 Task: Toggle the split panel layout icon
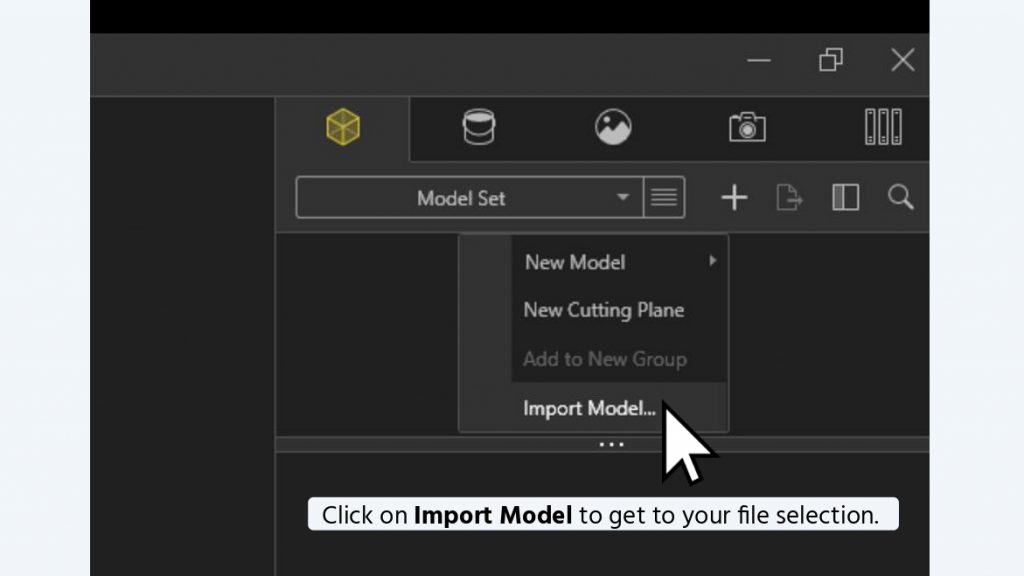[845, 198]
